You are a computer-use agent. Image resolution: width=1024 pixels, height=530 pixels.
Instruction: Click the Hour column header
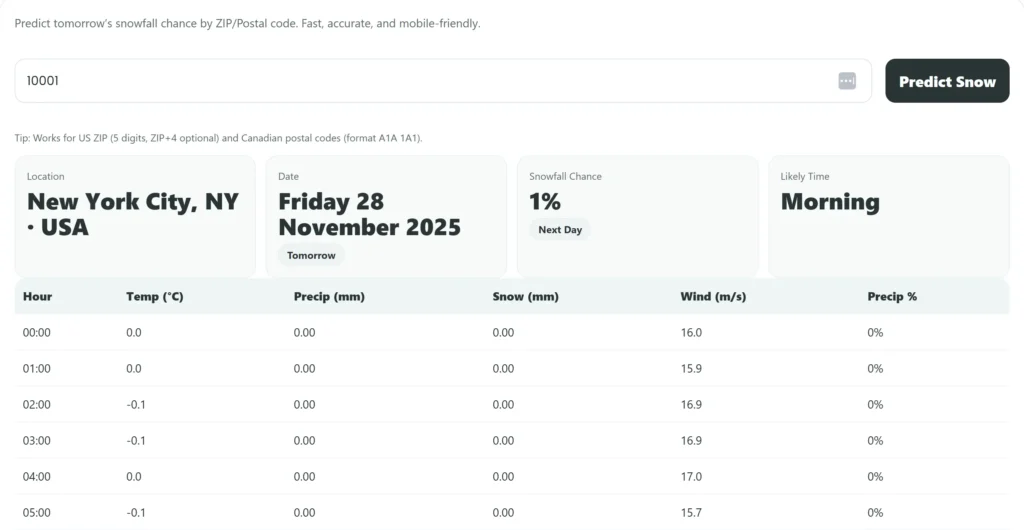pyautogui.click(x=38, y=297)
